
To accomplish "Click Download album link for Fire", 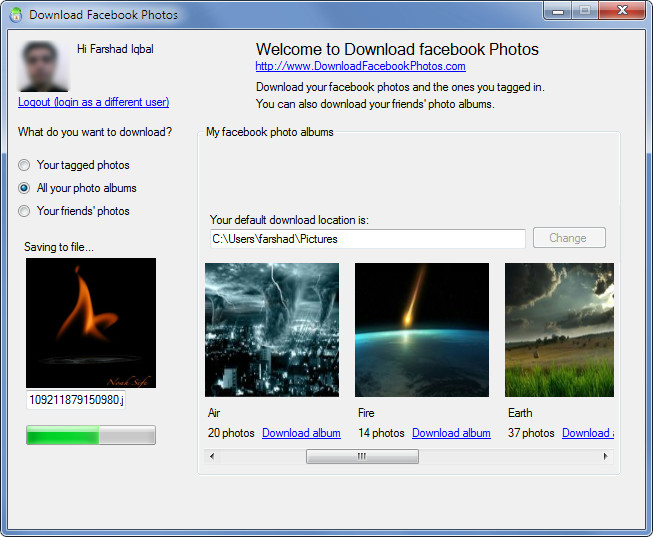I will (451, 433).
